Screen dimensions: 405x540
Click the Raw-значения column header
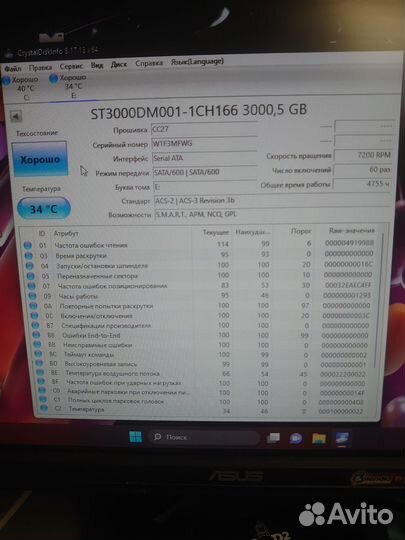tap(352, 230)
